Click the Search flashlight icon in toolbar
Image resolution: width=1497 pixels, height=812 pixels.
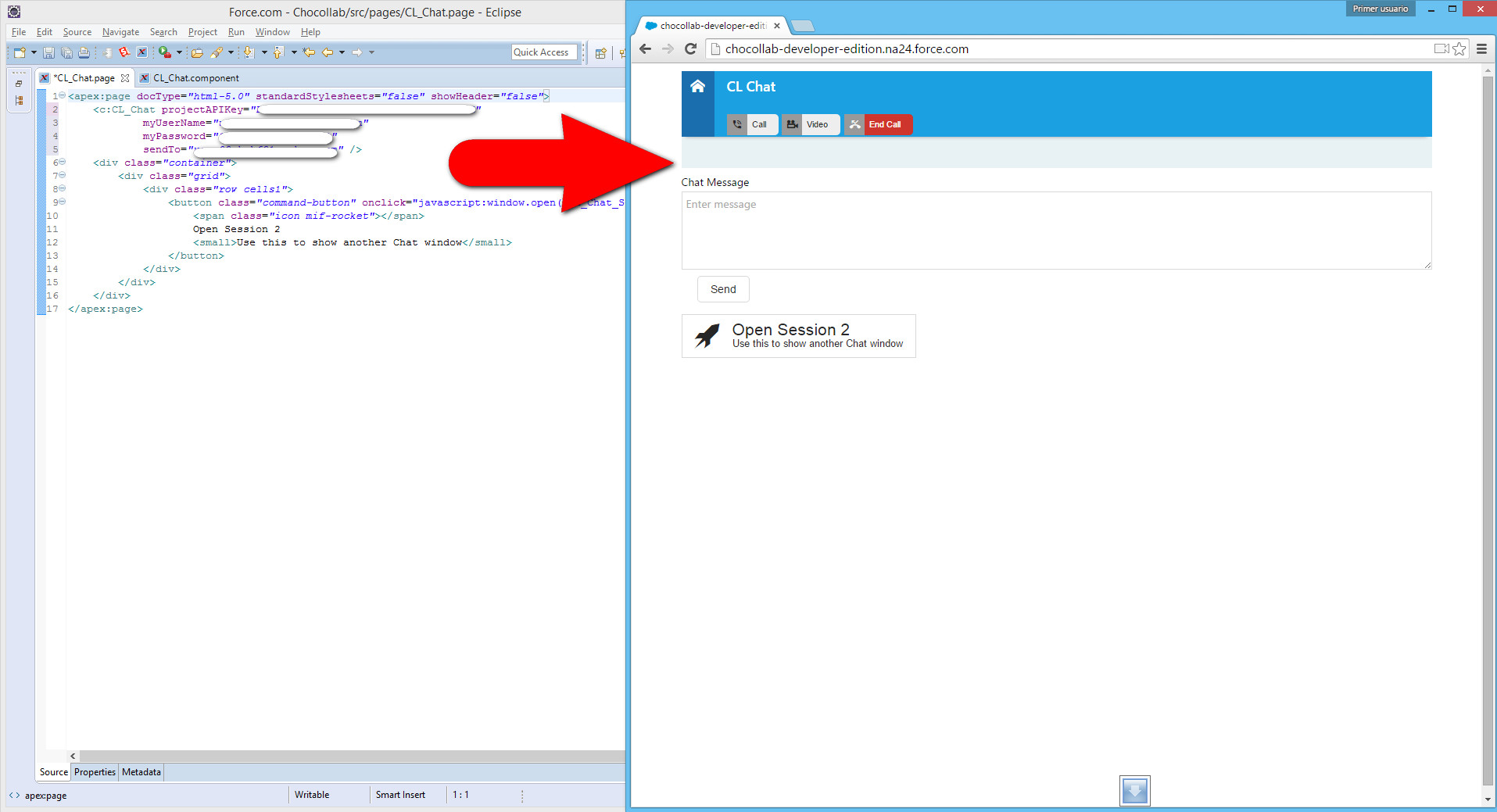coord(217,52)
